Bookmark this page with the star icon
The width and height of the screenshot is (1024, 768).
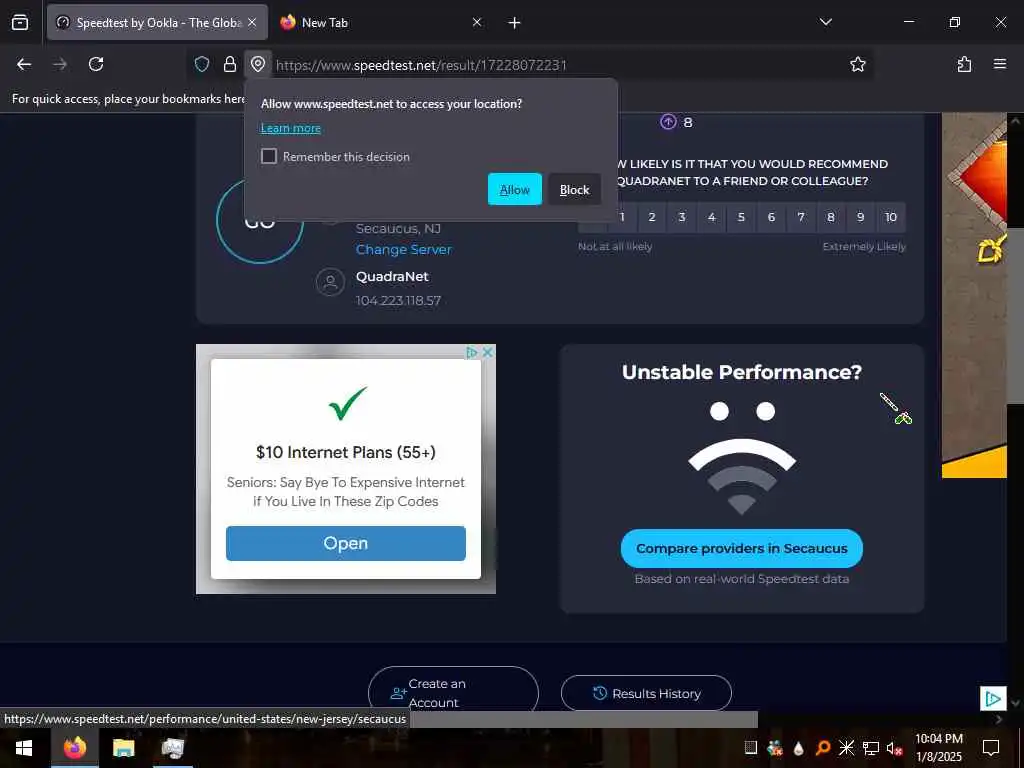[x=857, y=64]
